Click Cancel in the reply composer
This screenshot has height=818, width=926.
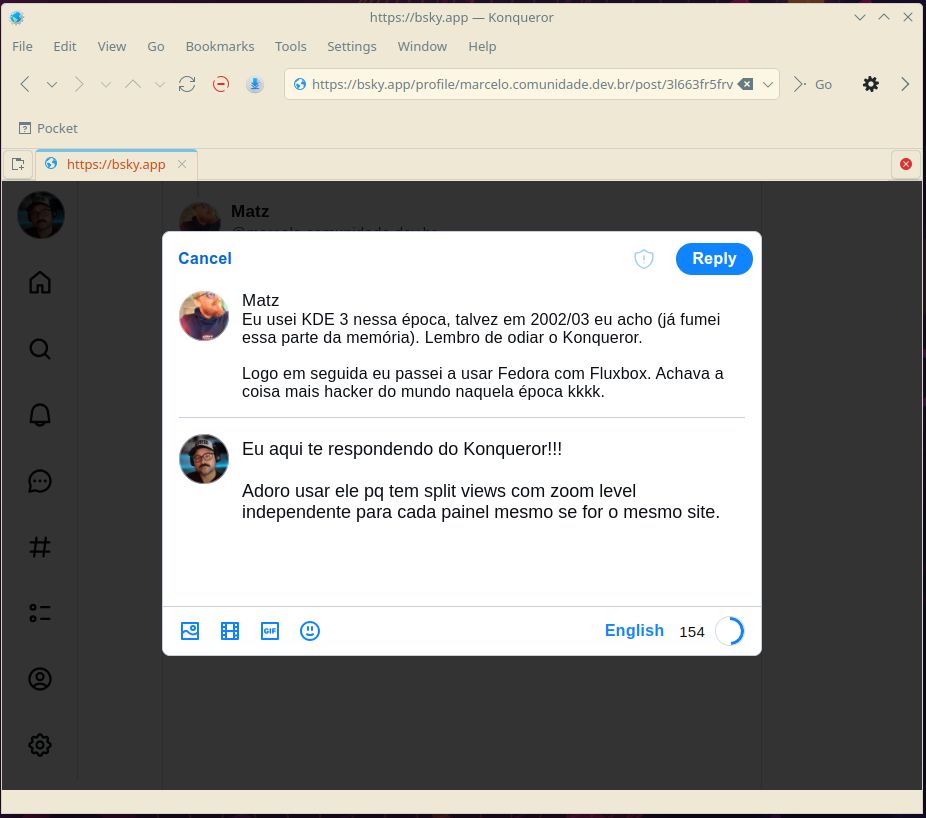click(x=205, y=258)
